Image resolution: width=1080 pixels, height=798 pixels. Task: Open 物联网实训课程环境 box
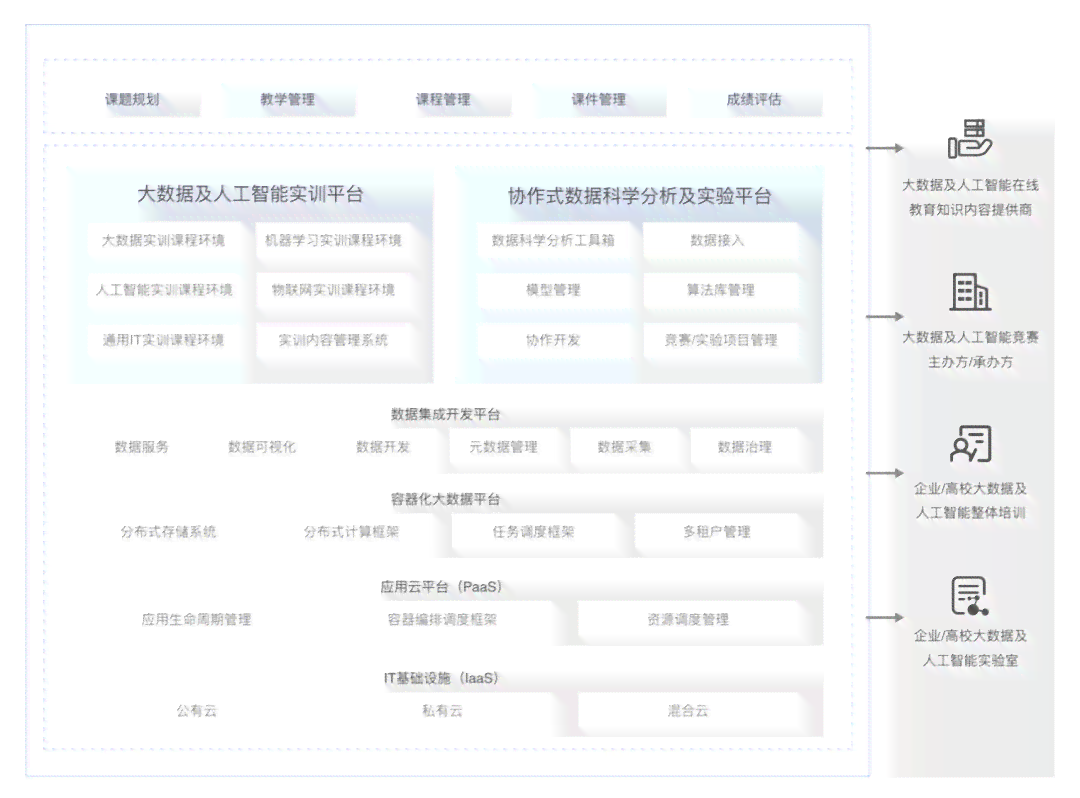click(x=333, y=290)
